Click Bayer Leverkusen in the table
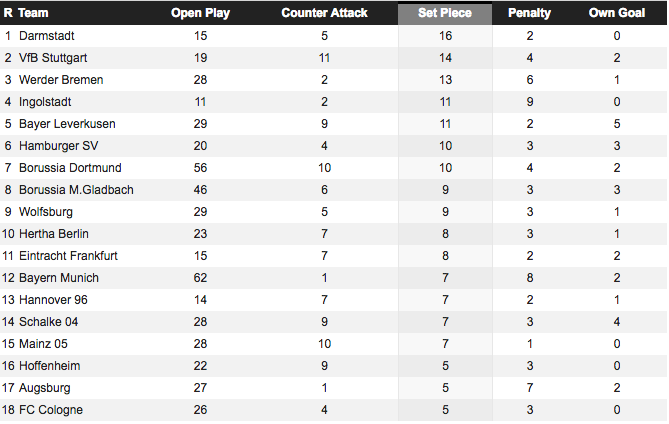Viewport: 669px width, 424px height. tap(67, 124)
